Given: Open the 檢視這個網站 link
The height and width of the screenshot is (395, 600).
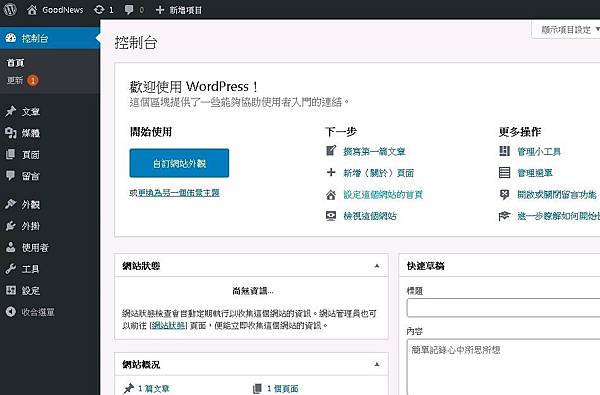Looking at the screenshot, I should click(x=370, y=216).
